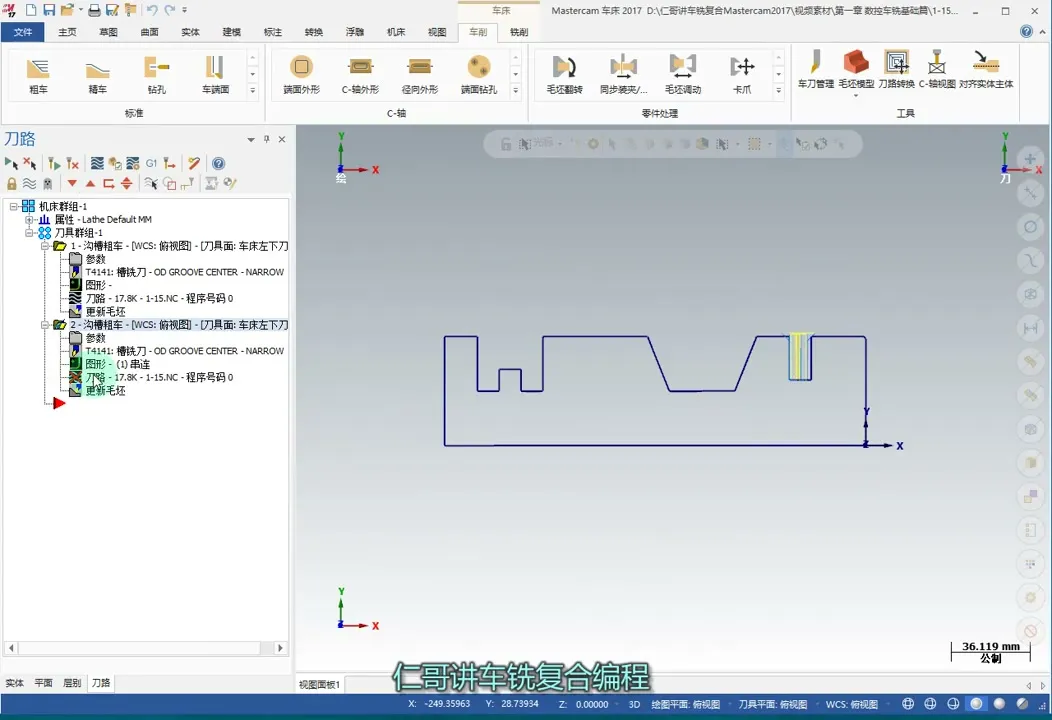The image size is (1052, 720).
Task: Collapse the 机床群组-1 tree node
Action: (x=14, y=207)
